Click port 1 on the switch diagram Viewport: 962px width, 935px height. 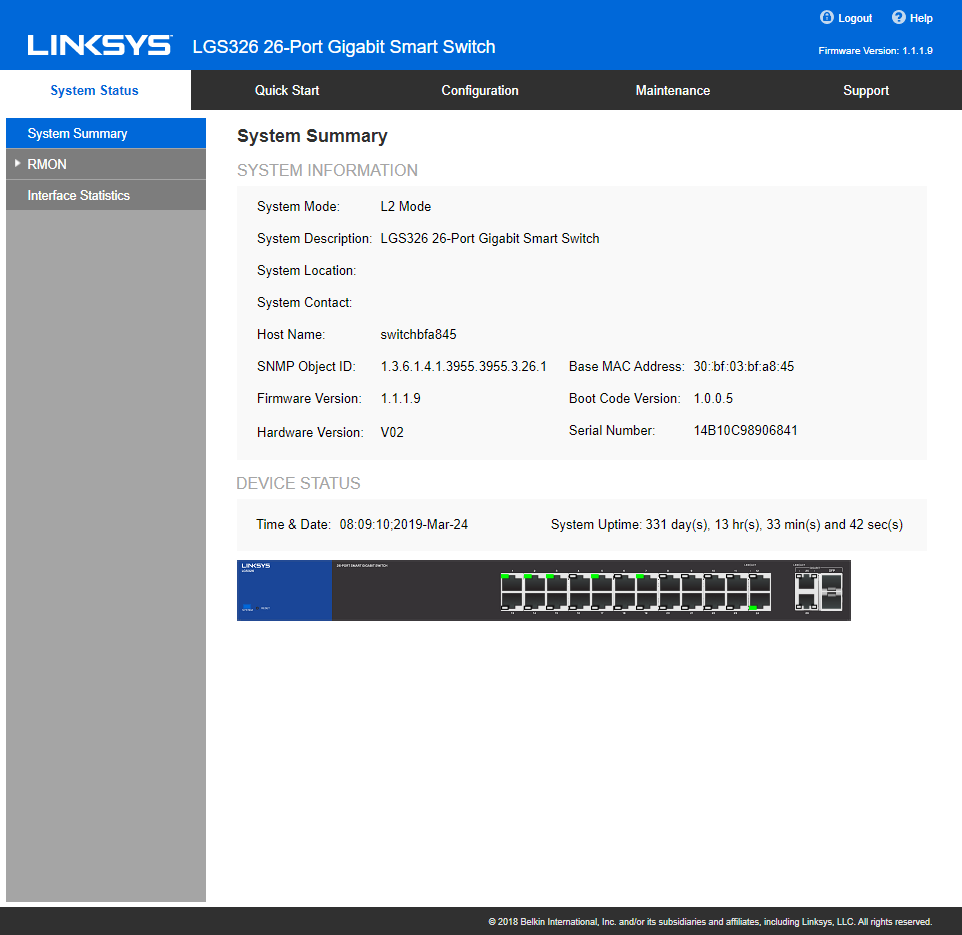[x=512, y=583]
